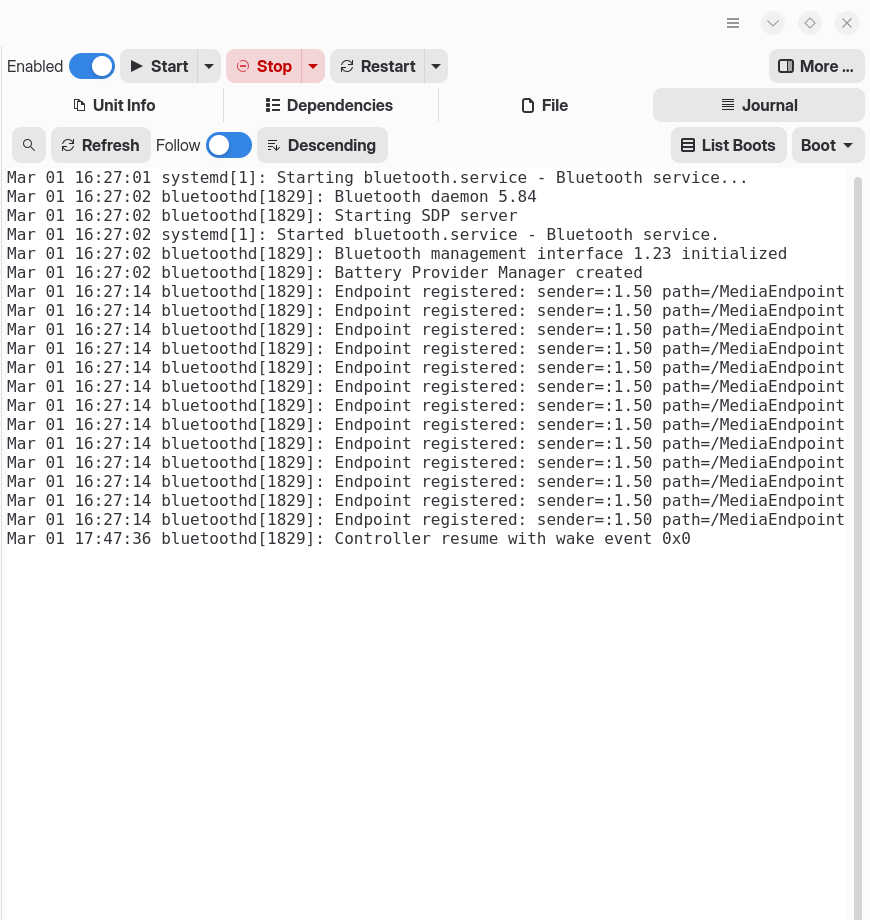Open the More side panel
Image resolution: width=870 pixels, height=920 pixels.
(816, 66)
